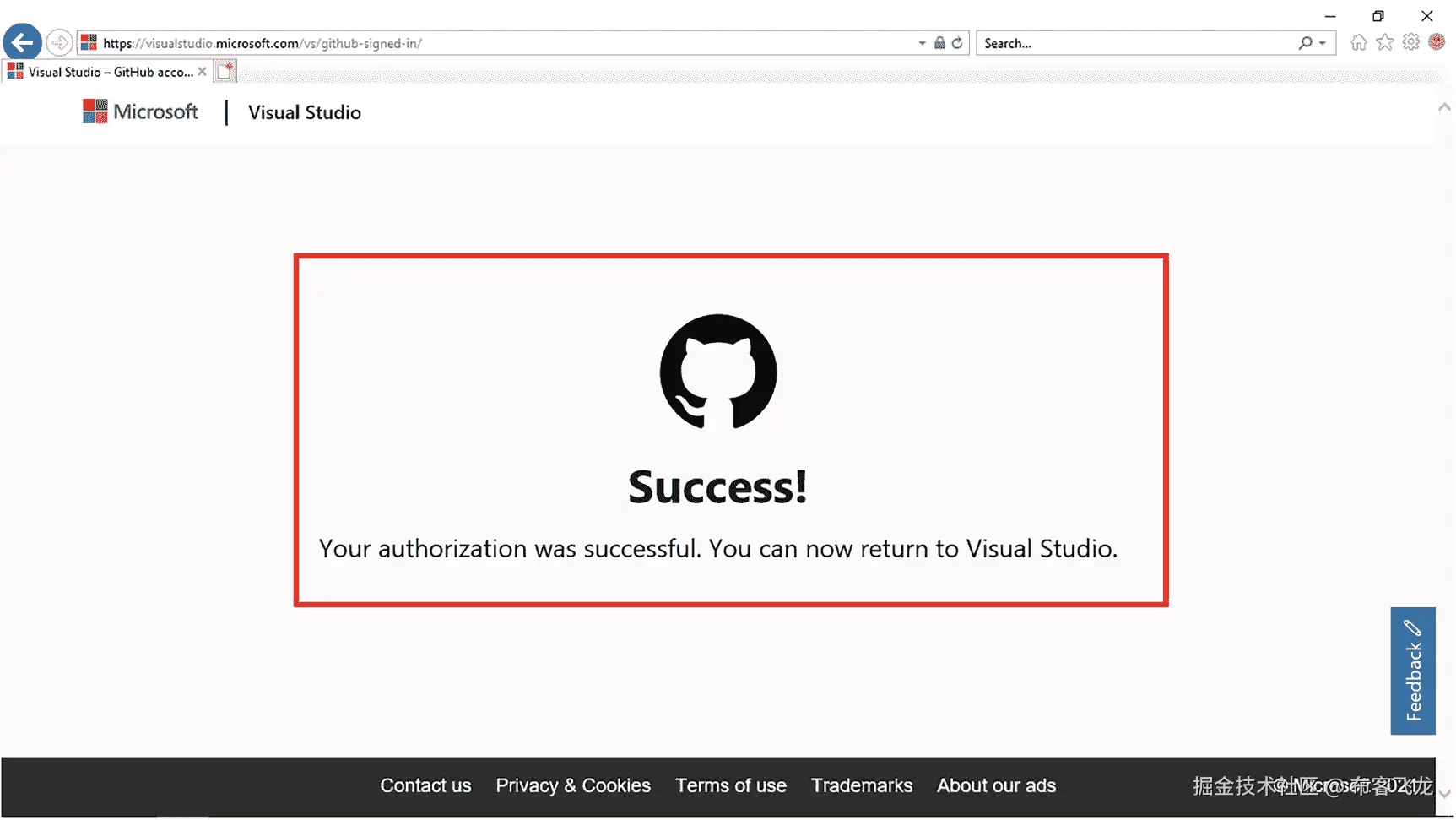This screenshot has height=820, width=1456.
Task: Open the Contact us footer link
Action: pyautogui.click(x=425, y=785)
